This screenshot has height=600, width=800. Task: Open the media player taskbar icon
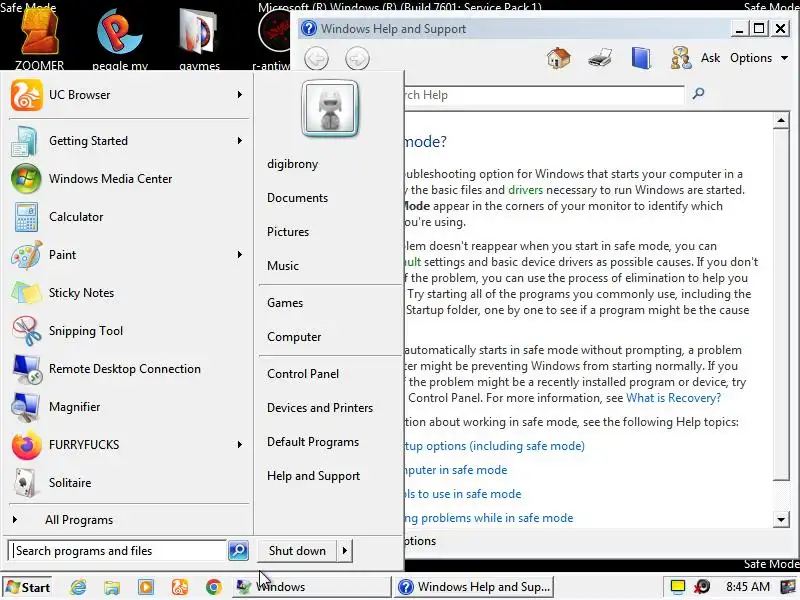click(x=145, y=587)
